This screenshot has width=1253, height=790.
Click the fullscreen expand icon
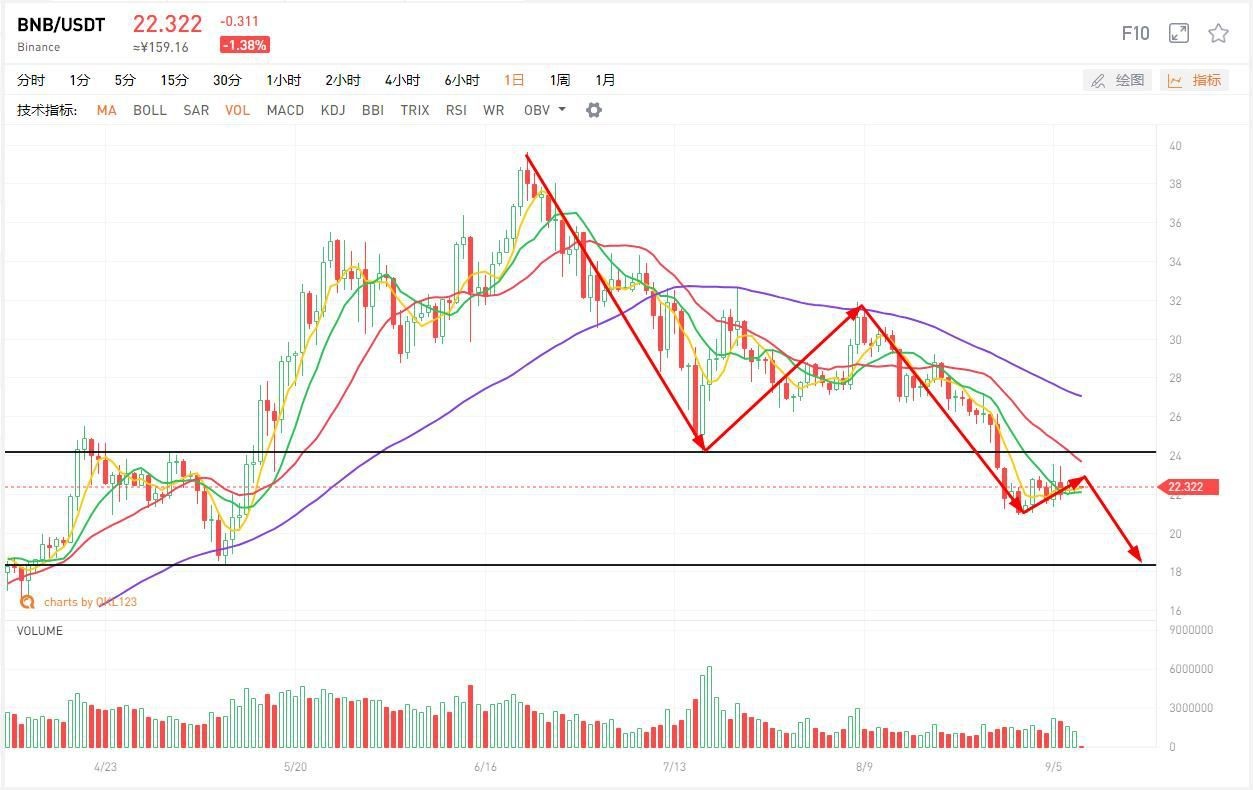[x=1179, y=33]
